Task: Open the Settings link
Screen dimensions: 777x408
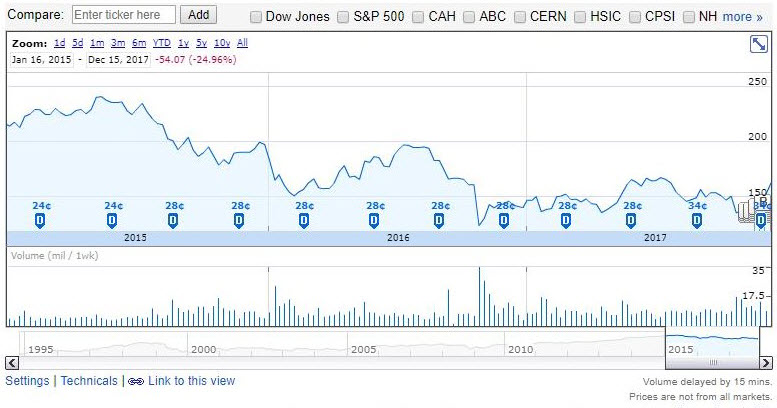Action: tap(27, 381)
